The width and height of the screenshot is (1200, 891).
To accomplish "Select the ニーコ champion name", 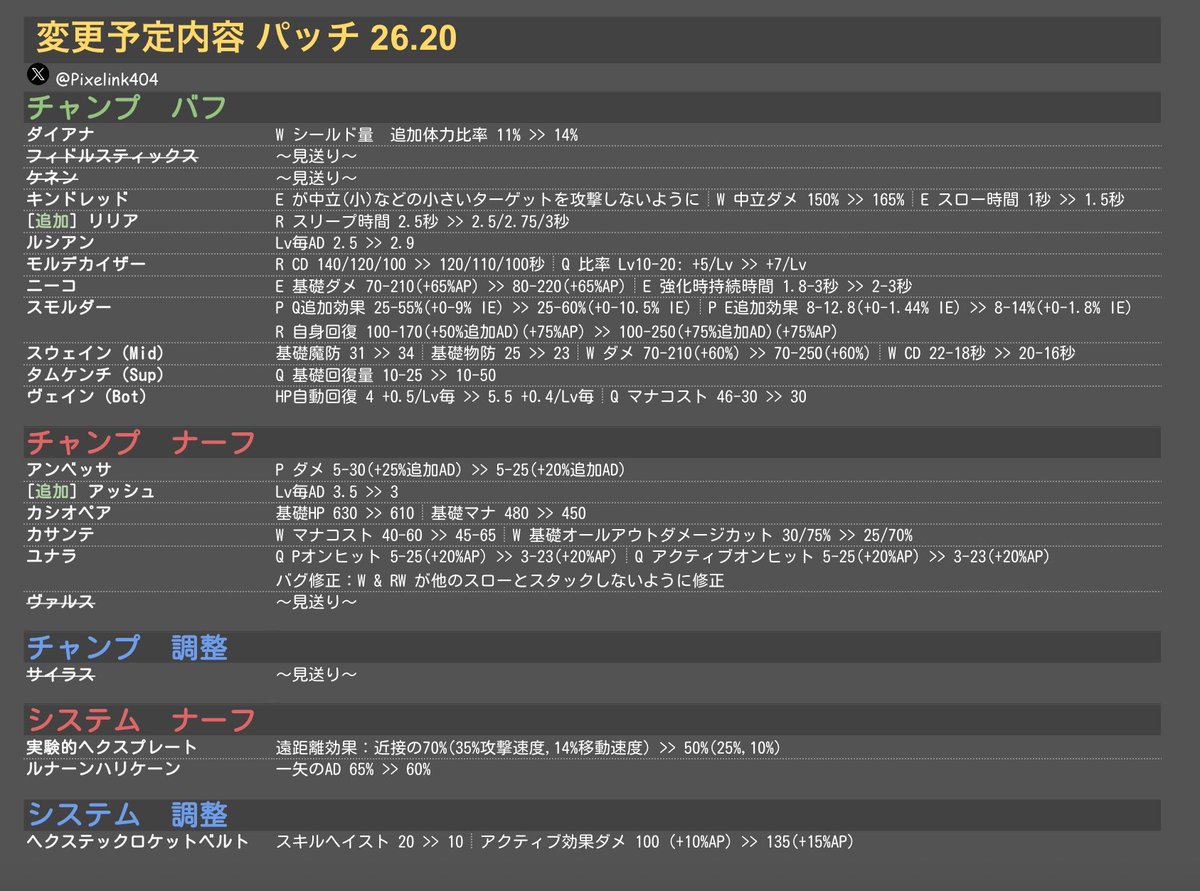I will point(52,286).
